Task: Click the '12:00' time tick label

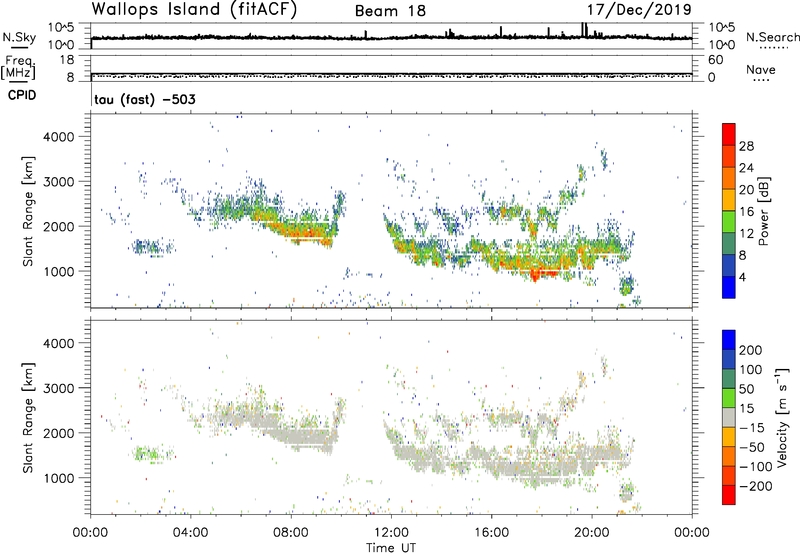Action: [x=391, y=533]
